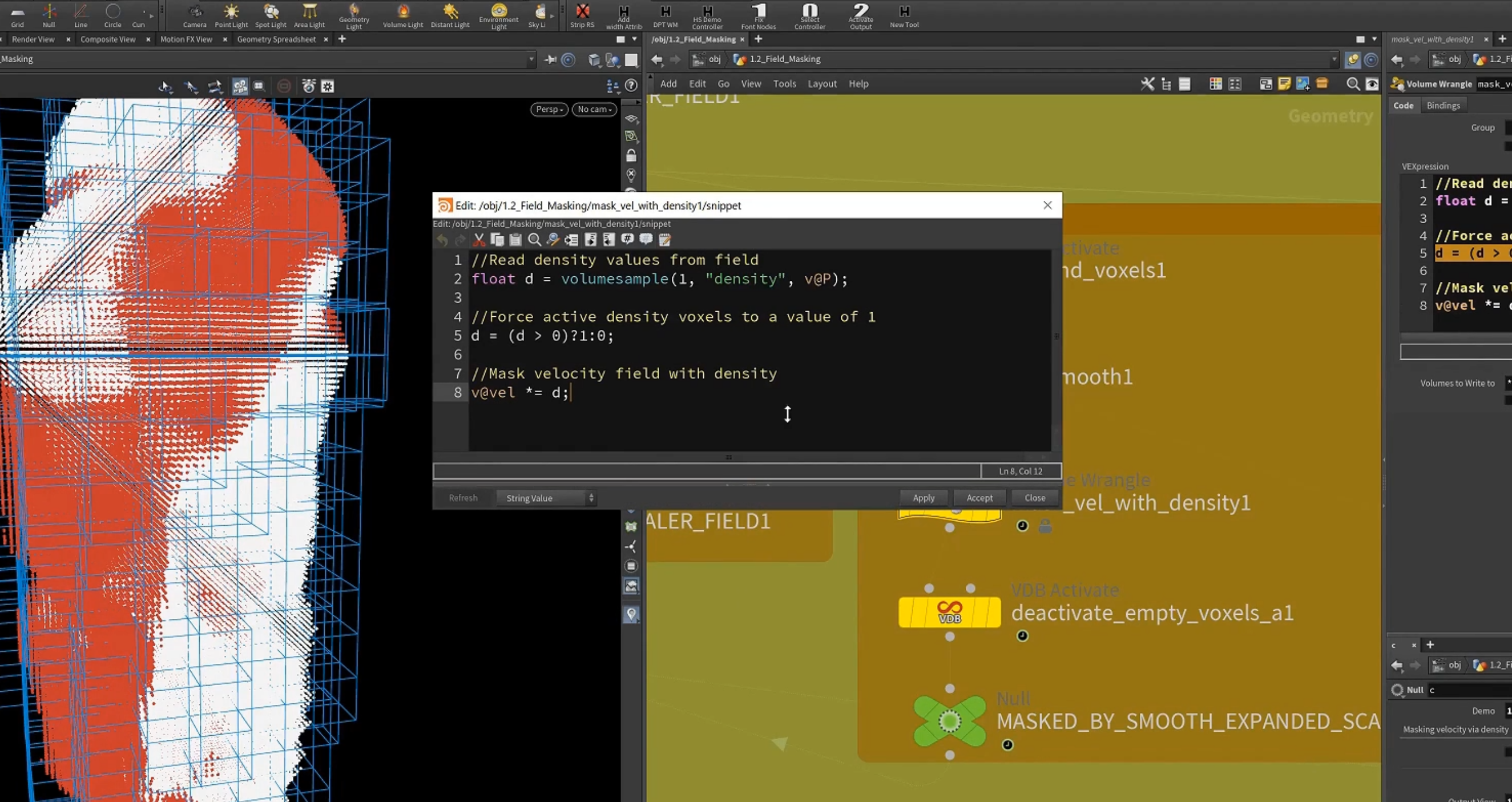Click the snippet editor status input field
1512x802 pixels.
(707, 471)
